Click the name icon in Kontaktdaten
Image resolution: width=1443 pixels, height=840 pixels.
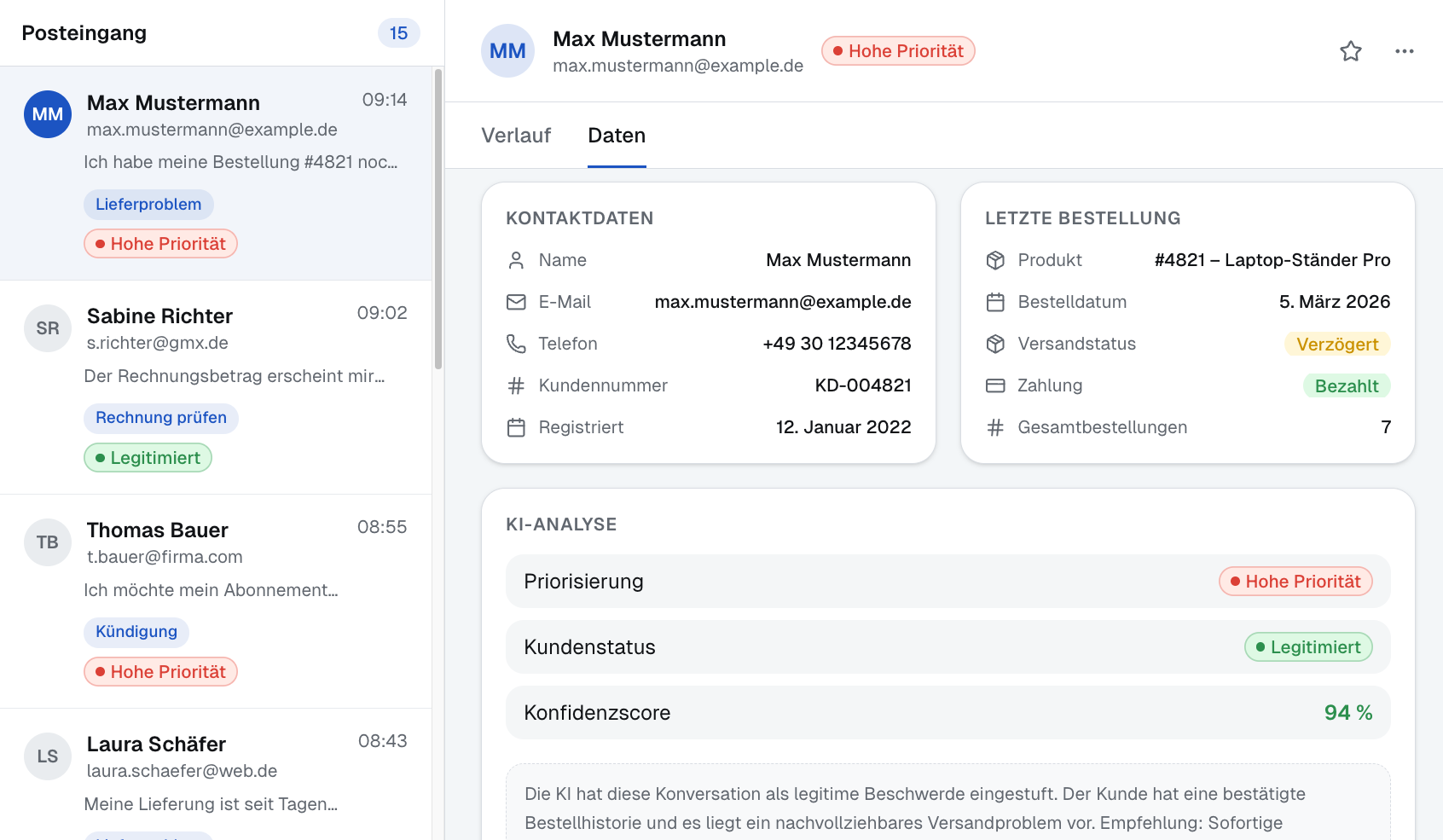[517, 259]
